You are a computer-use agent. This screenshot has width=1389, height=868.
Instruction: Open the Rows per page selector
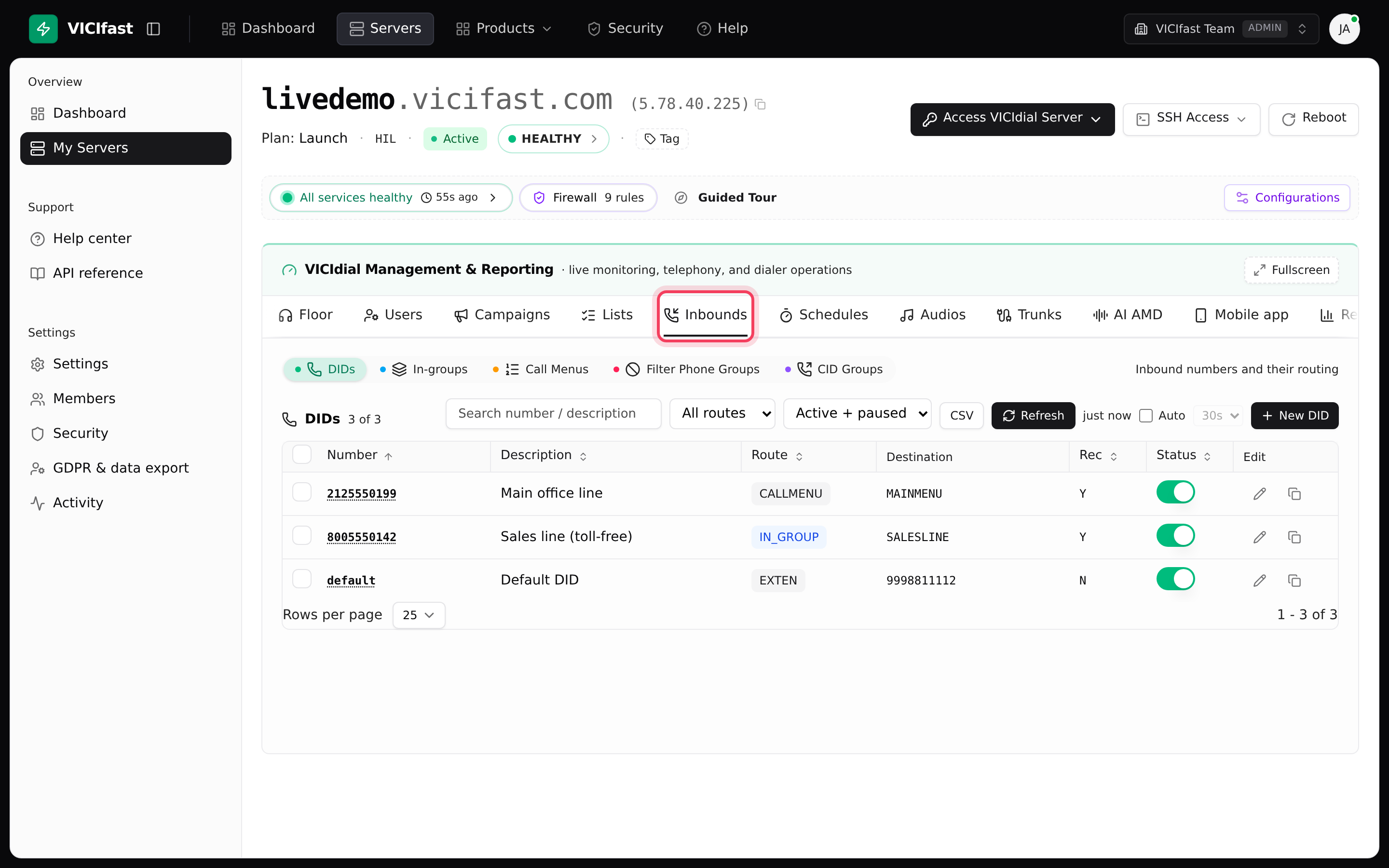pyautogui.click(x=419, y=615)
